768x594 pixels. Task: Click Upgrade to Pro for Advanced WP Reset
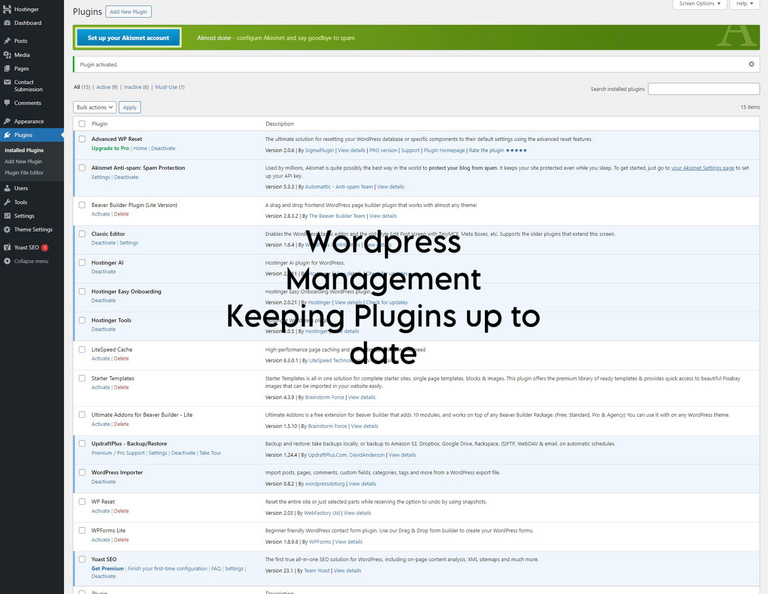tap(110, 148)
